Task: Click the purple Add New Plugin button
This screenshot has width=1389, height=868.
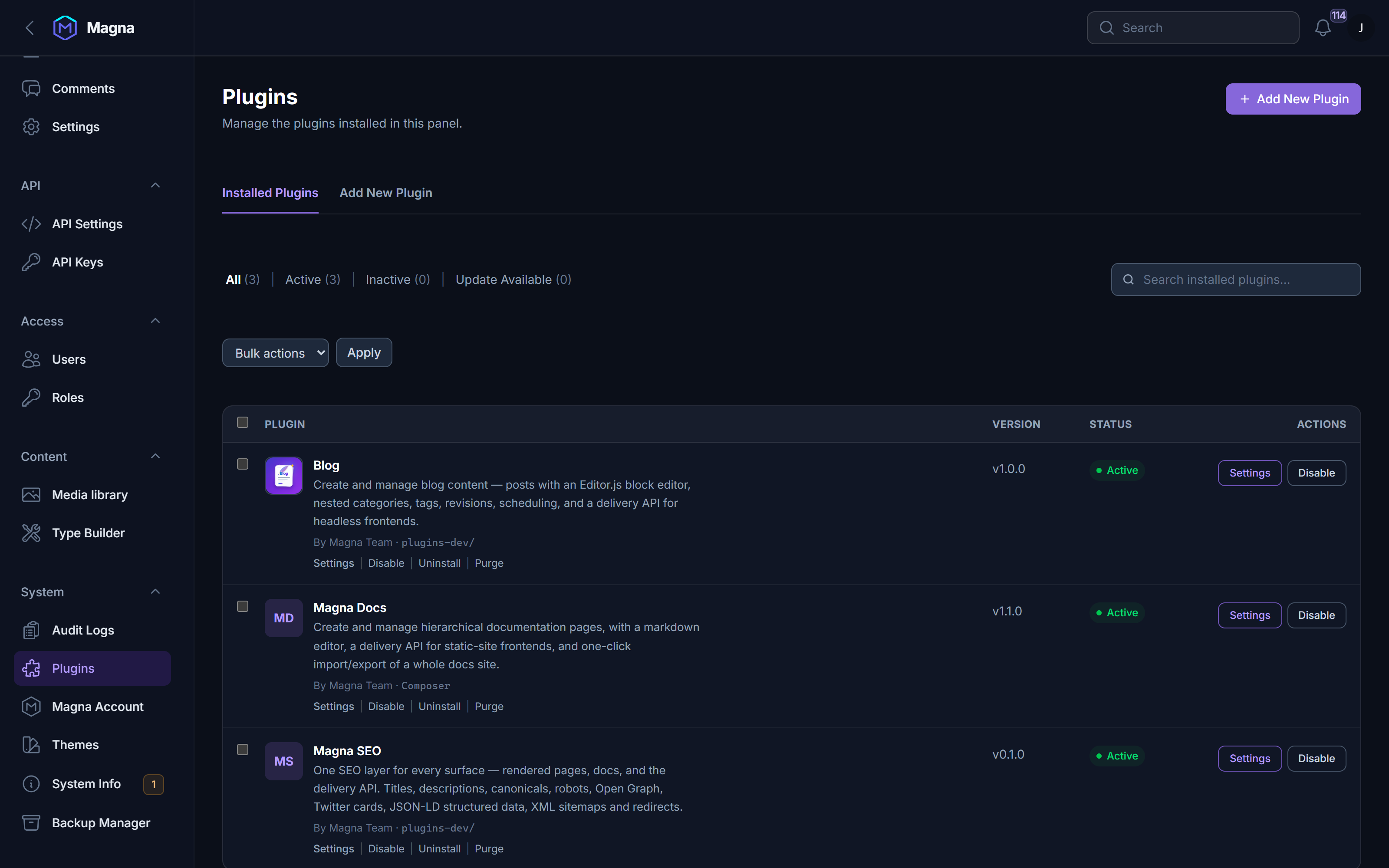Action: click(x=1293, y=99)
